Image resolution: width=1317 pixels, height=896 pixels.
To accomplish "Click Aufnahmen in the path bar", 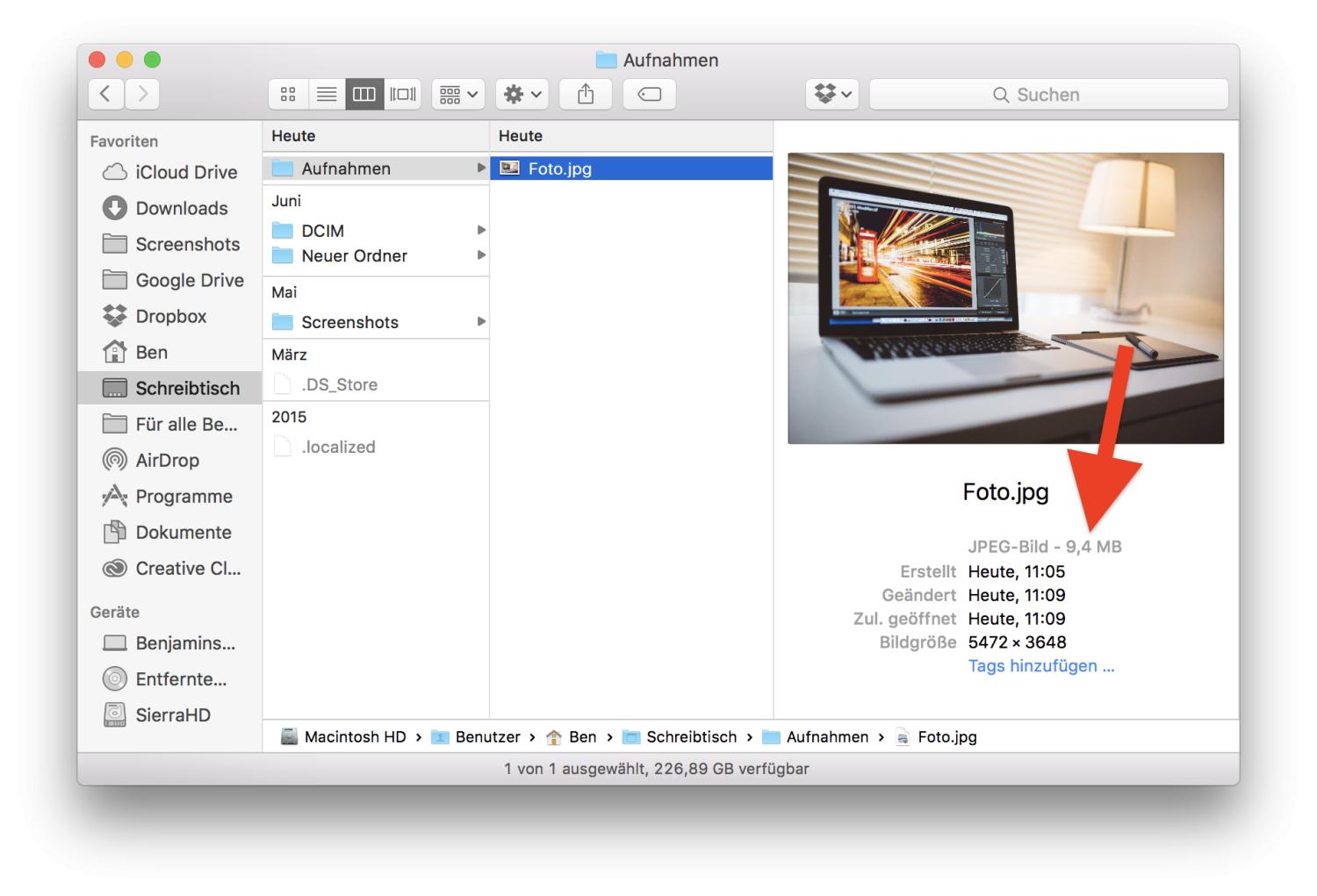I will click(x=816, y=737).
